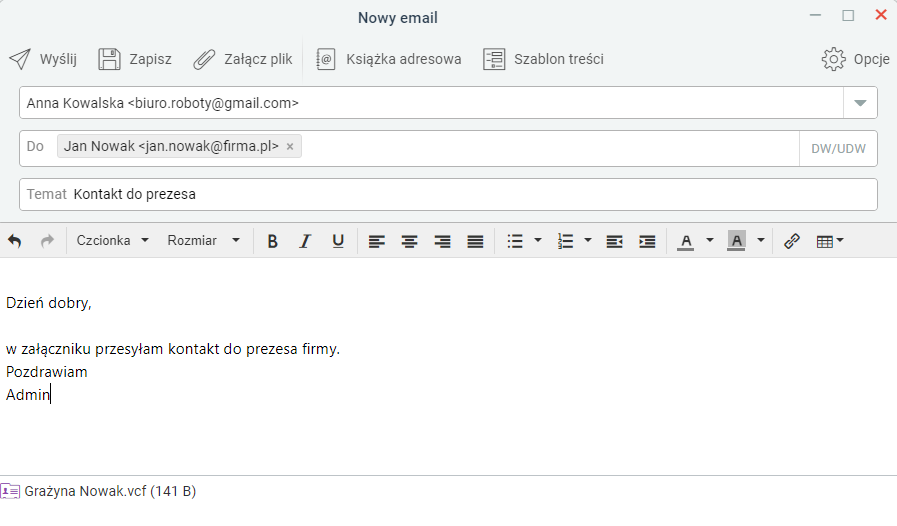Insert numbered list
The image size is (897, 526).
[x=565, y=242]
